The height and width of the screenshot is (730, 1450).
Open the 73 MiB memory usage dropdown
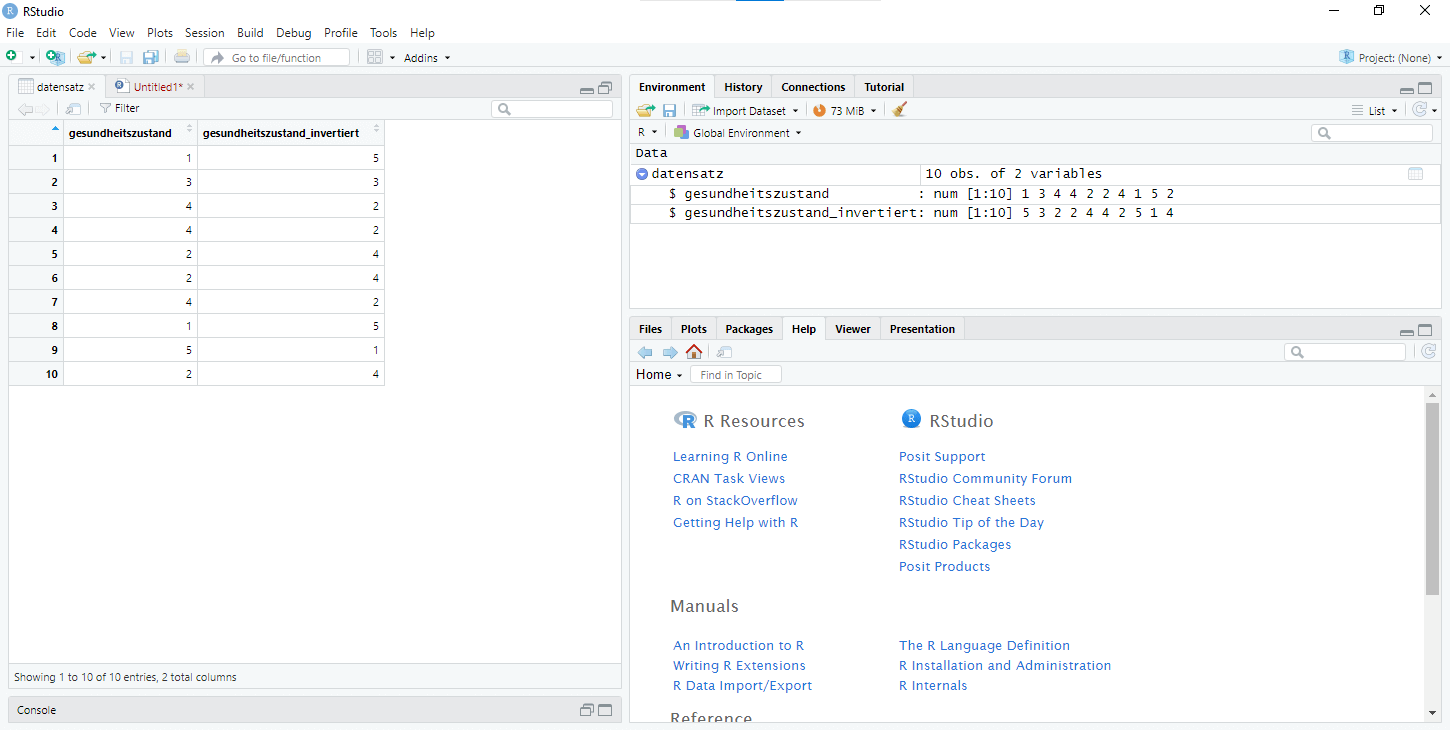(845, 110)
